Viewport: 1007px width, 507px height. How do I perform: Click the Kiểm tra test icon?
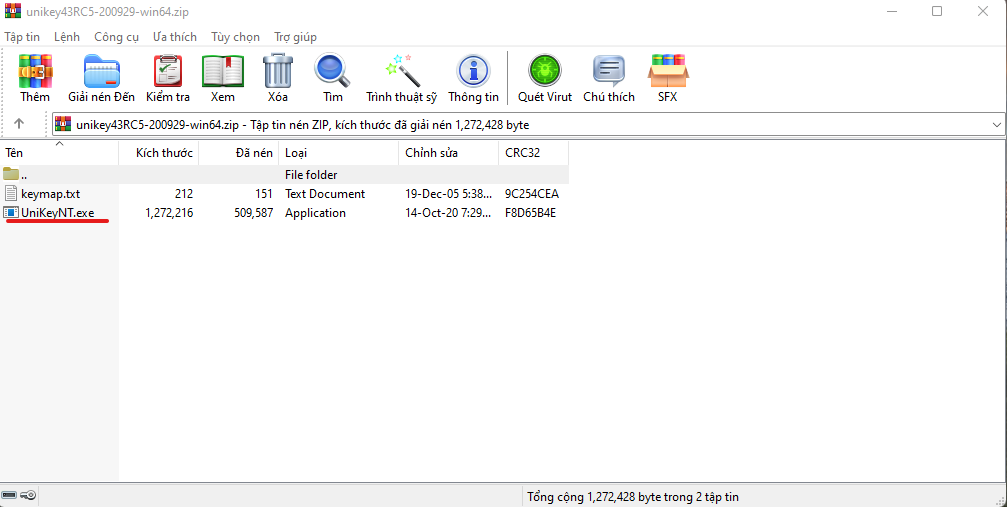[167, 72]
